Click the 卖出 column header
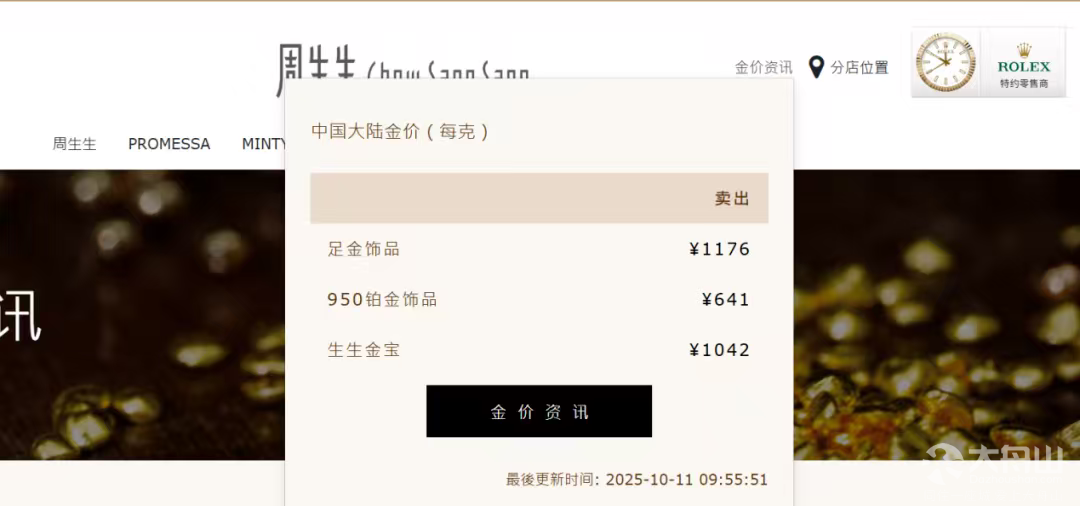The height and width of the screenshot is (506, 1080). 732,199
